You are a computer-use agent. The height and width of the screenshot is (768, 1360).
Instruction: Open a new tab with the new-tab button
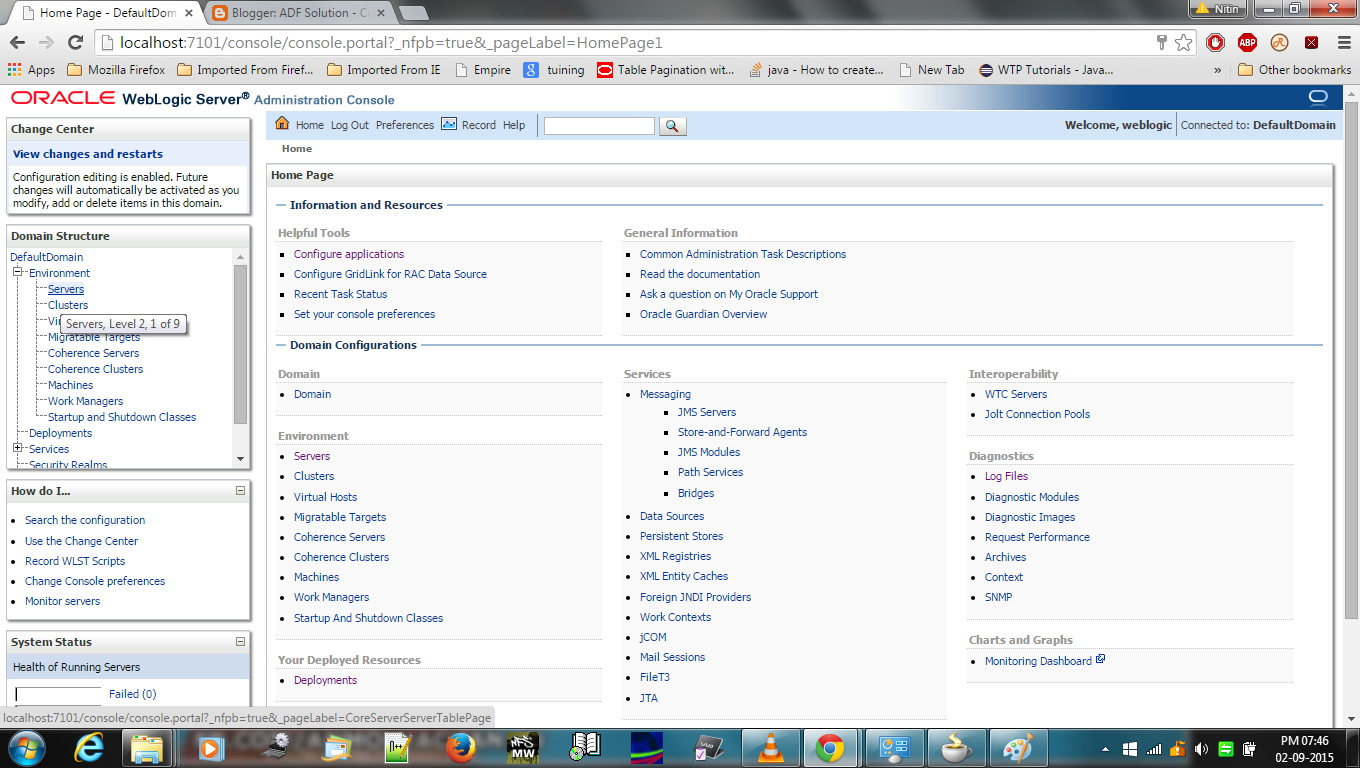click(x=413, y=13)
